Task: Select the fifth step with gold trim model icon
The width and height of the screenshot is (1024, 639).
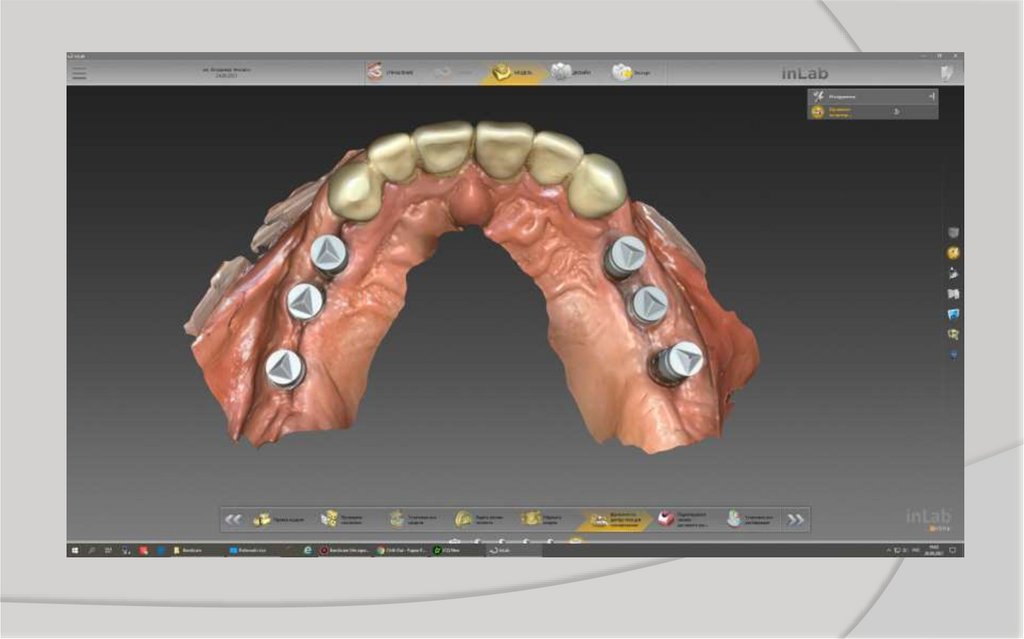Action: tap(543, 519)
